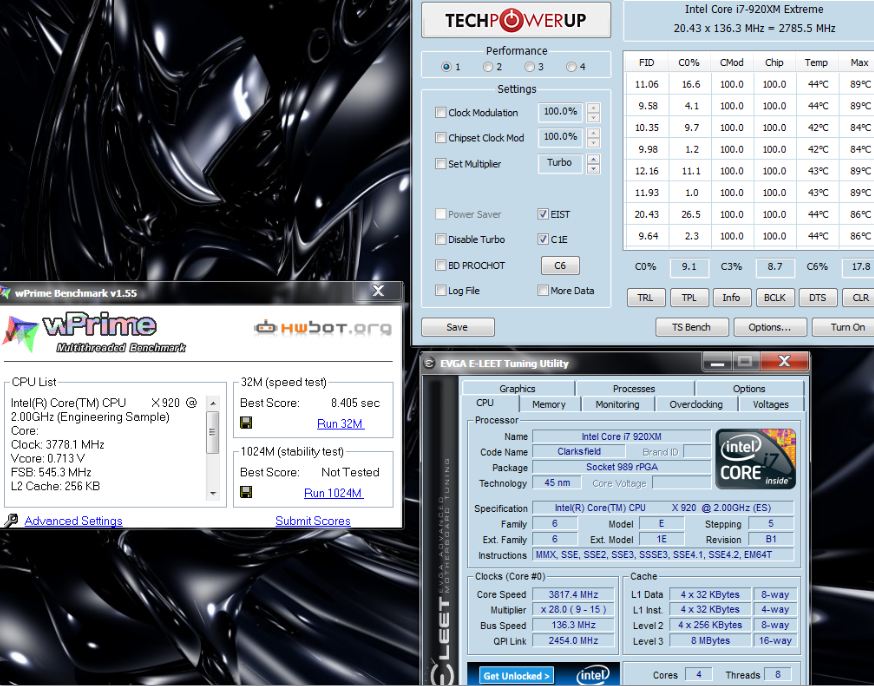Image resolution: width=874 pixels, height=686 pixels.
Task: Click the Run 1024M link
Action: click(333, 493)
